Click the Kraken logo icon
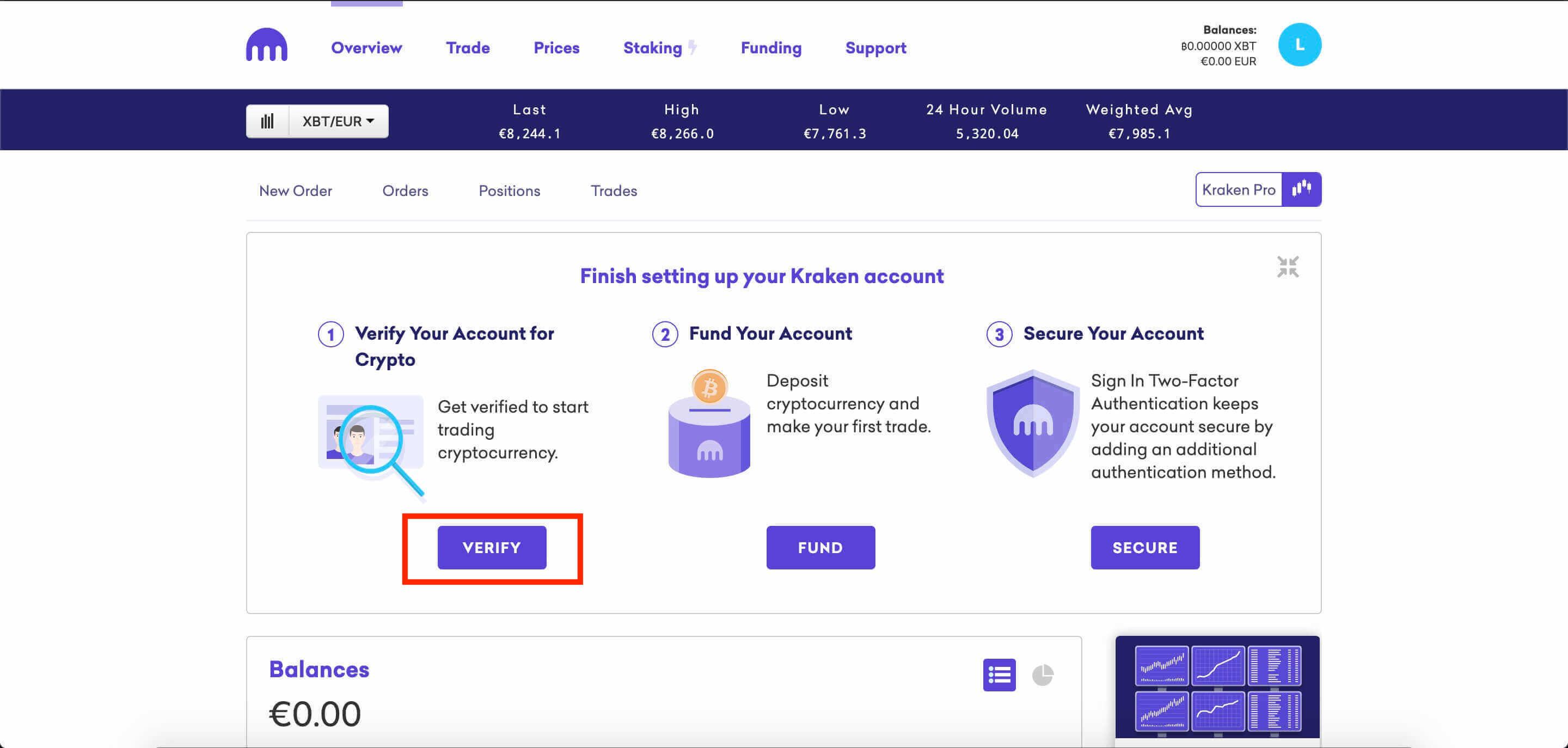The height and width of the screenshot is (748, 1568). 267,45
